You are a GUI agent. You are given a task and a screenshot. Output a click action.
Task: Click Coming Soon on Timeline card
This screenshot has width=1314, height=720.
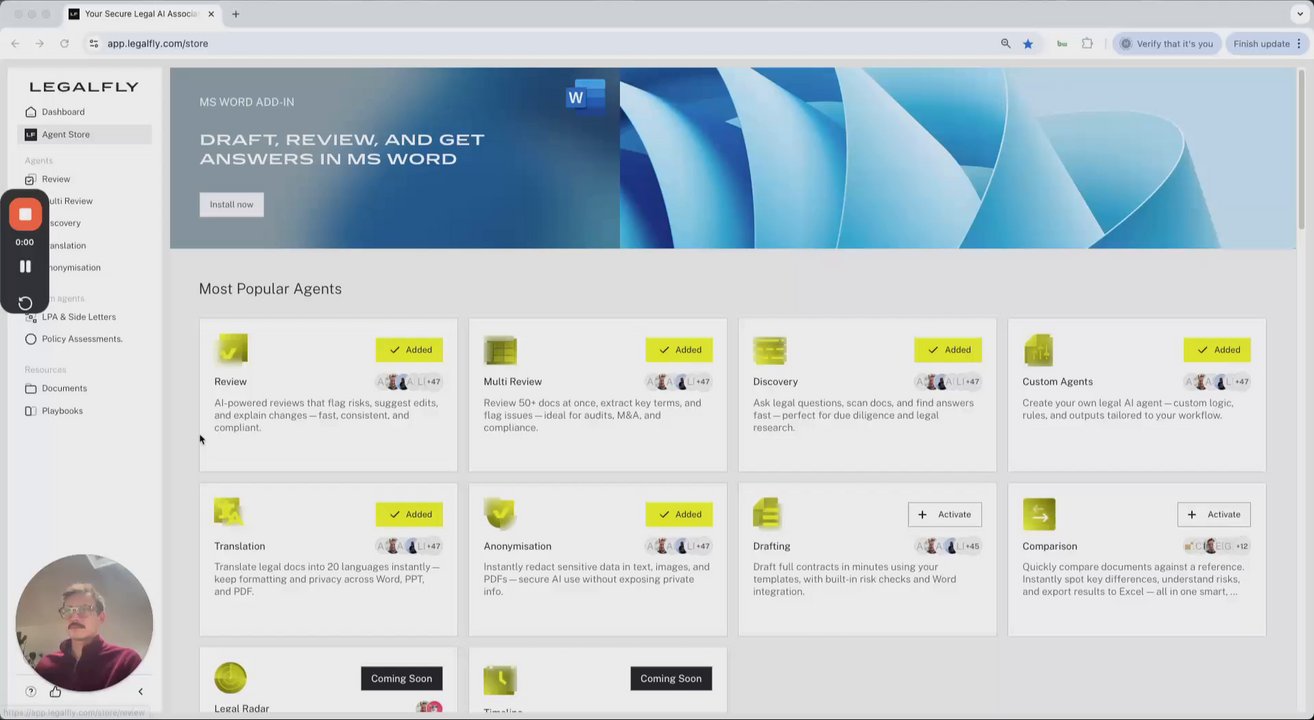(x=671, y=678)
